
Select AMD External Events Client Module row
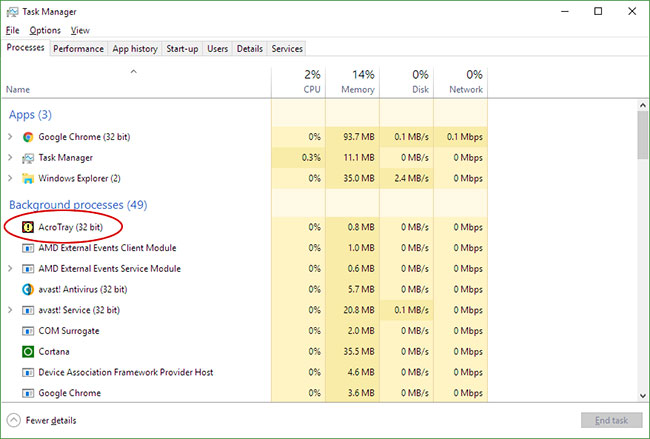point(245,248)
